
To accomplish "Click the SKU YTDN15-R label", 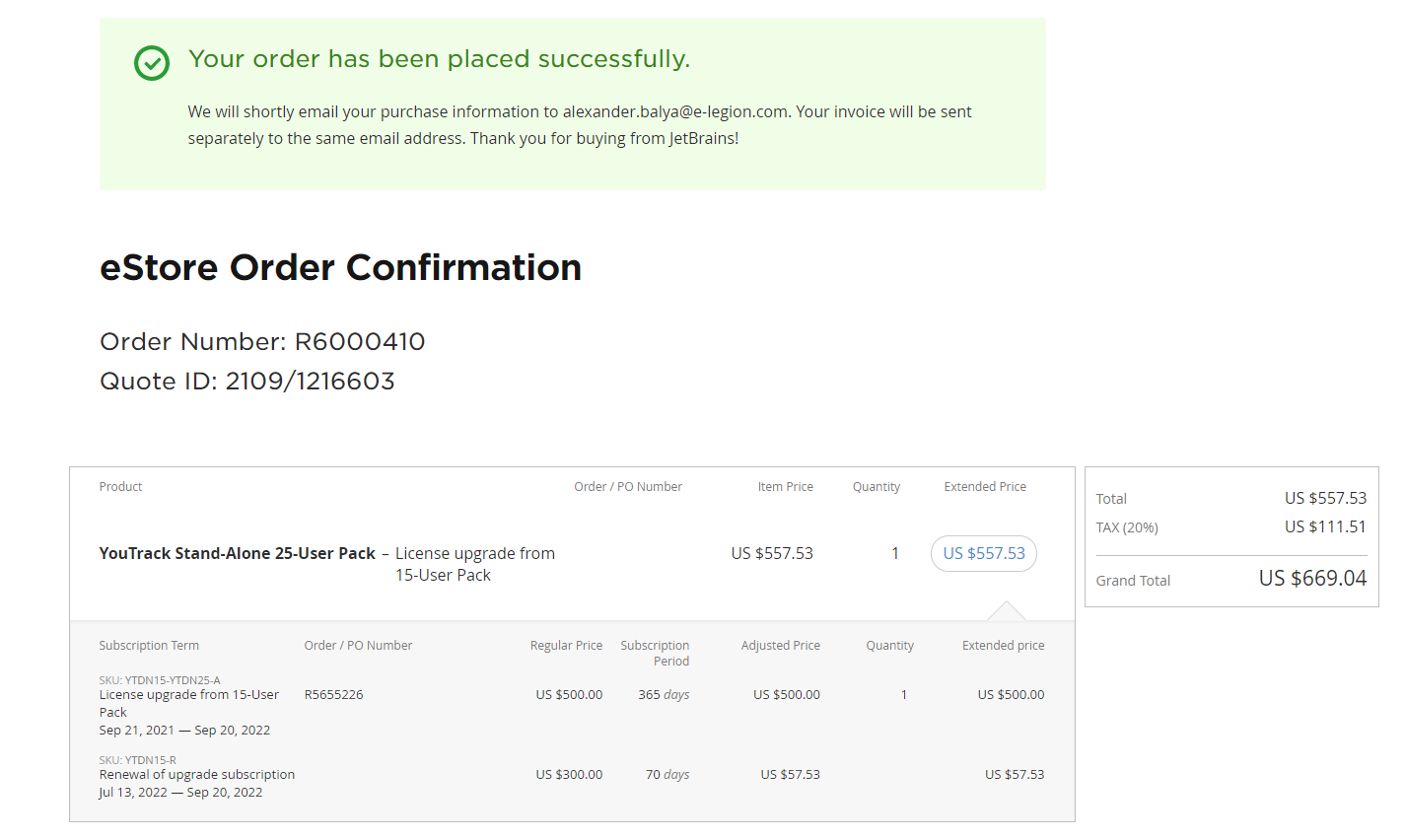I will pos(137,760).
